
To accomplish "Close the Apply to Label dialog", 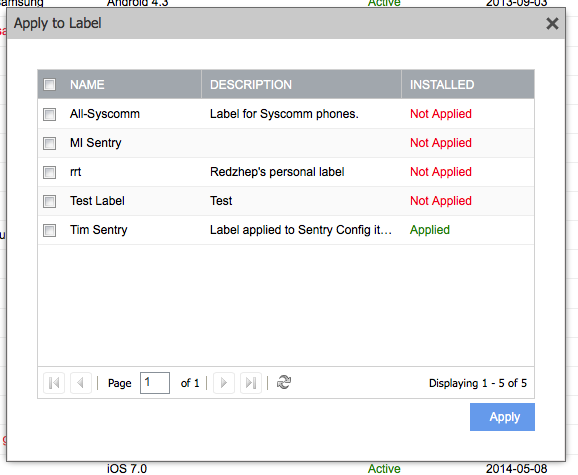I will coord(552,24).
